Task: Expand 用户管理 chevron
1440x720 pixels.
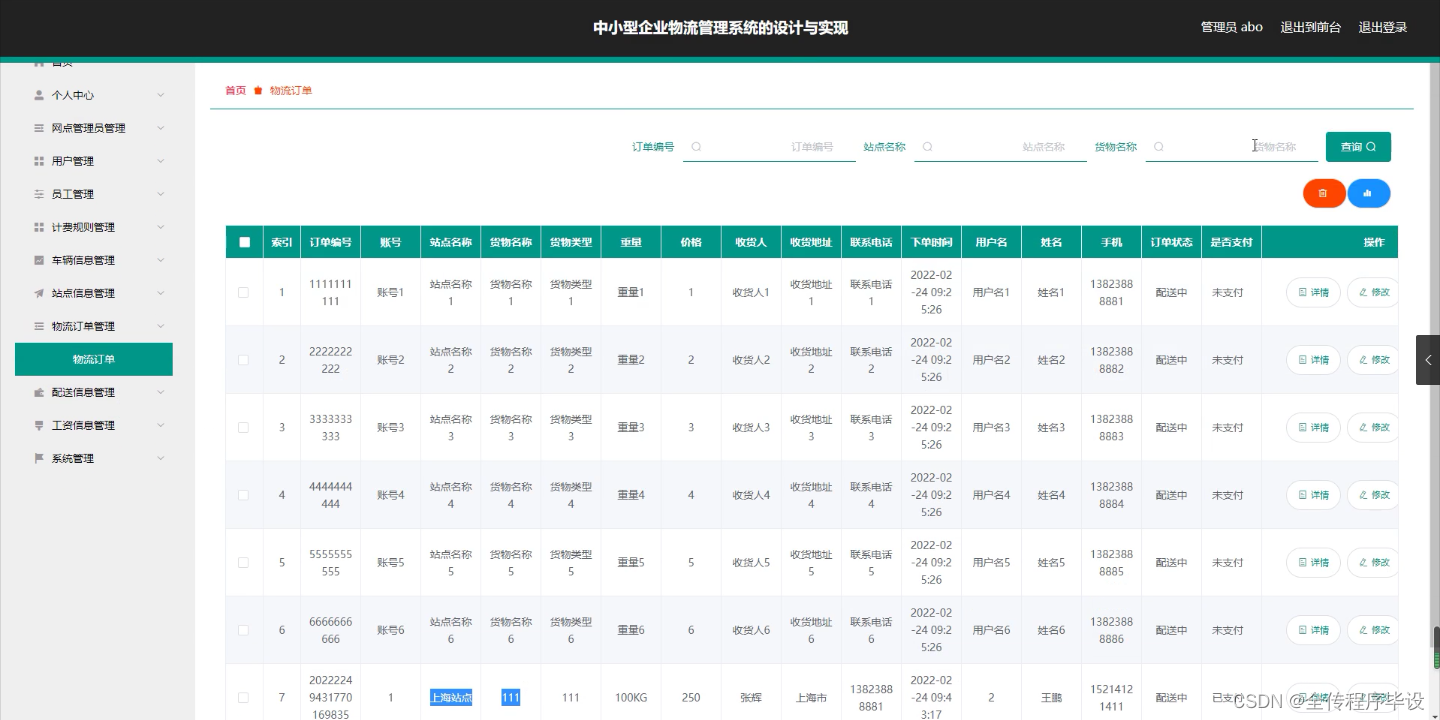Action: tap(160, 161)
